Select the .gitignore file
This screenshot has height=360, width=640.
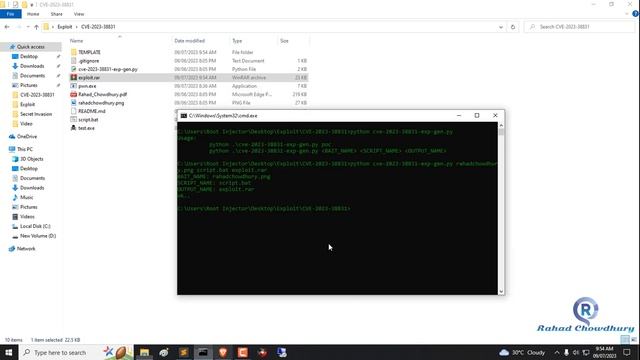[89, 61]
